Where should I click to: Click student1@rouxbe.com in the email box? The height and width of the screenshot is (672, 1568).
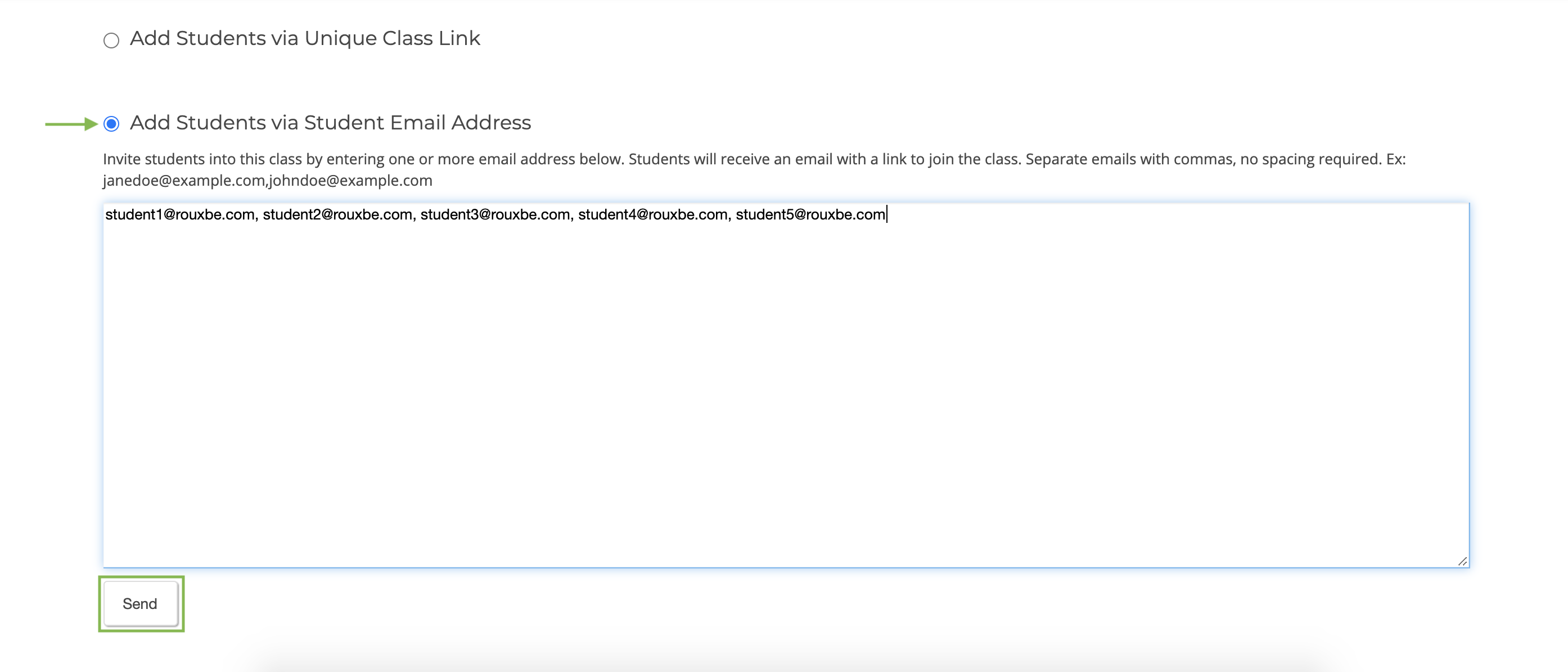(179, 214)
